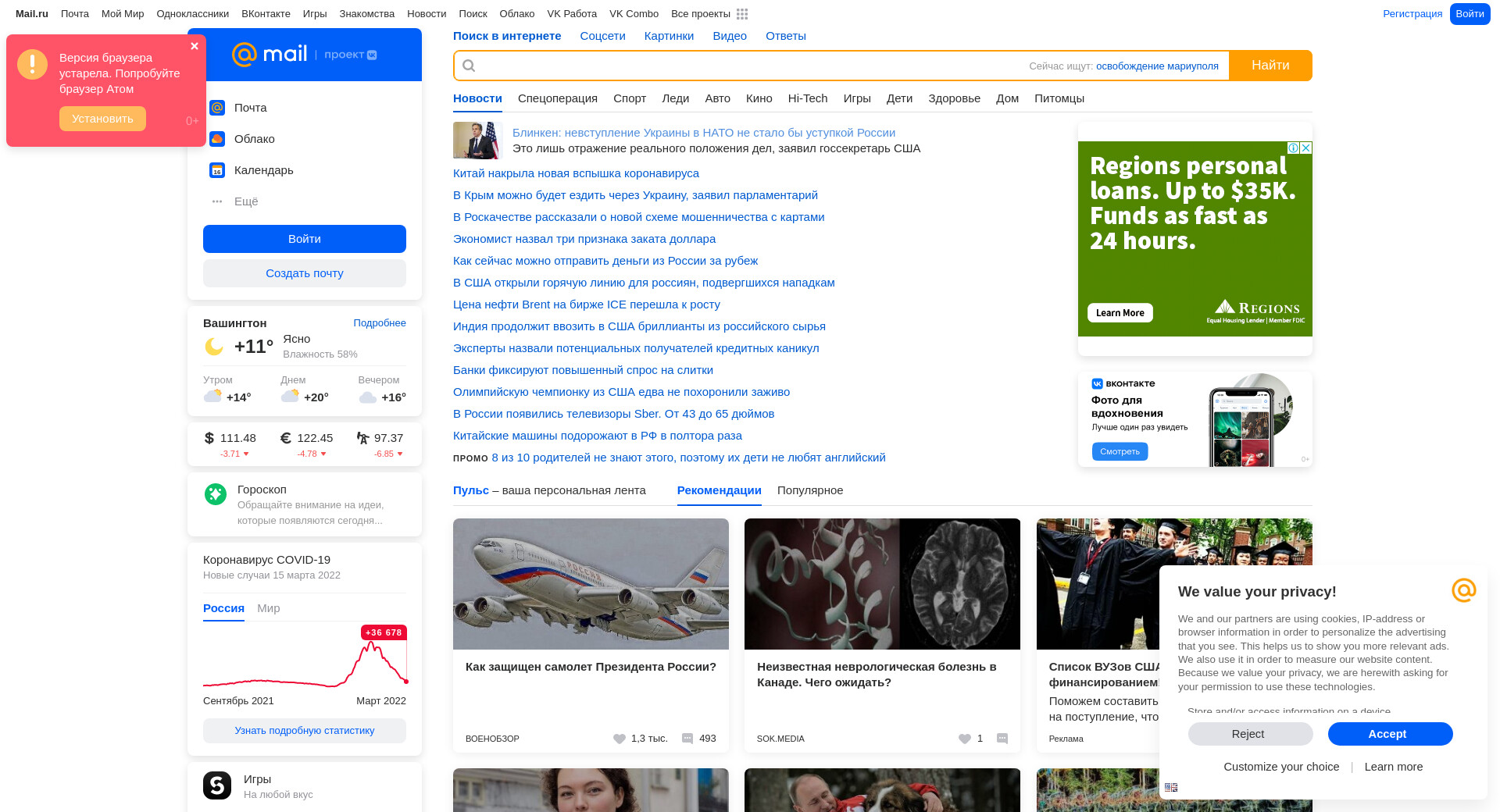
Task: Expand the Ещё more services item
Action: pyautogui.click(x=245, y=201)
